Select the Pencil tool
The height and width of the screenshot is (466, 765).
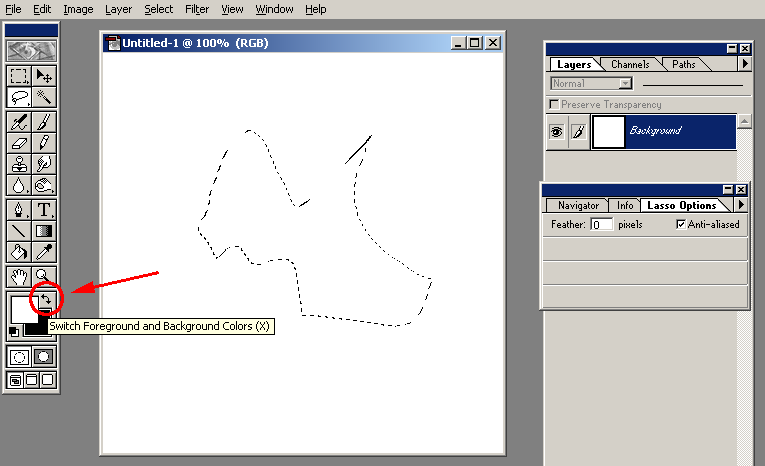pyautogui.click(x=44, y=143)
